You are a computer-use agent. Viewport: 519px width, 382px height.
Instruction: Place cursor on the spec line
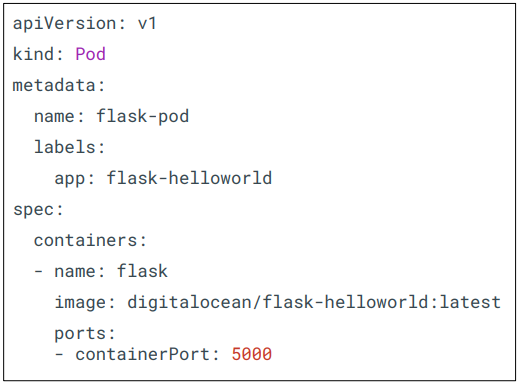[38, 210]
